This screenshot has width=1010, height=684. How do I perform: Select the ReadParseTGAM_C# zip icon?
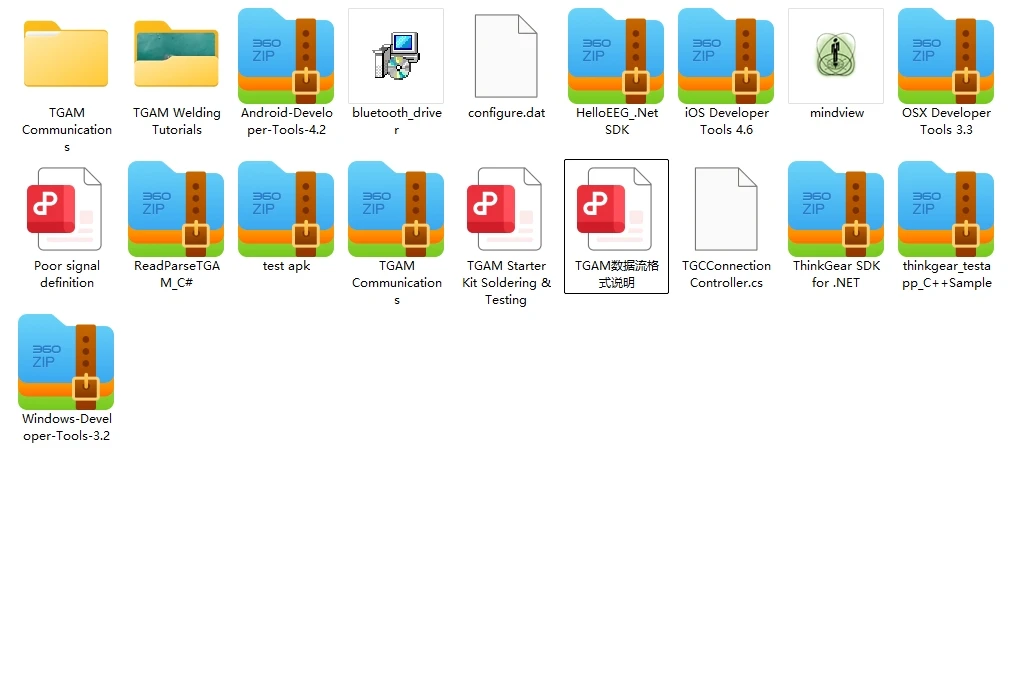(176, 209)
